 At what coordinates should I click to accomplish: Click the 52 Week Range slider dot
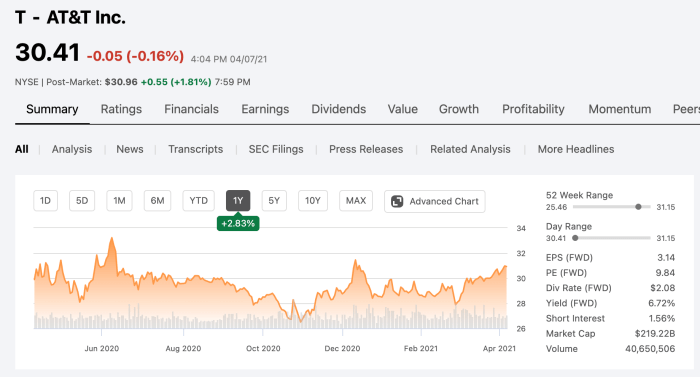pos(638,207)
